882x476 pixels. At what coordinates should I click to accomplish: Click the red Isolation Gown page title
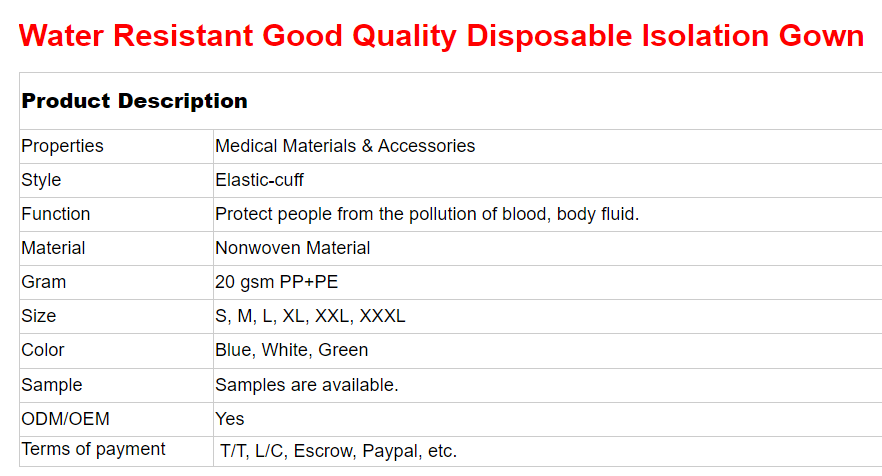(x=441, y=36)
